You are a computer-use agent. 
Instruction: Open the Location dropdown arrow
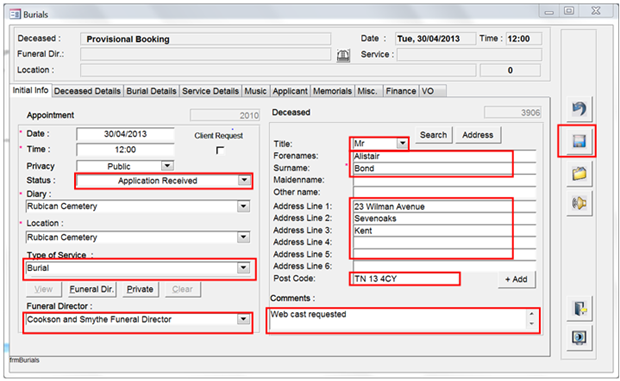pos(243,237)
